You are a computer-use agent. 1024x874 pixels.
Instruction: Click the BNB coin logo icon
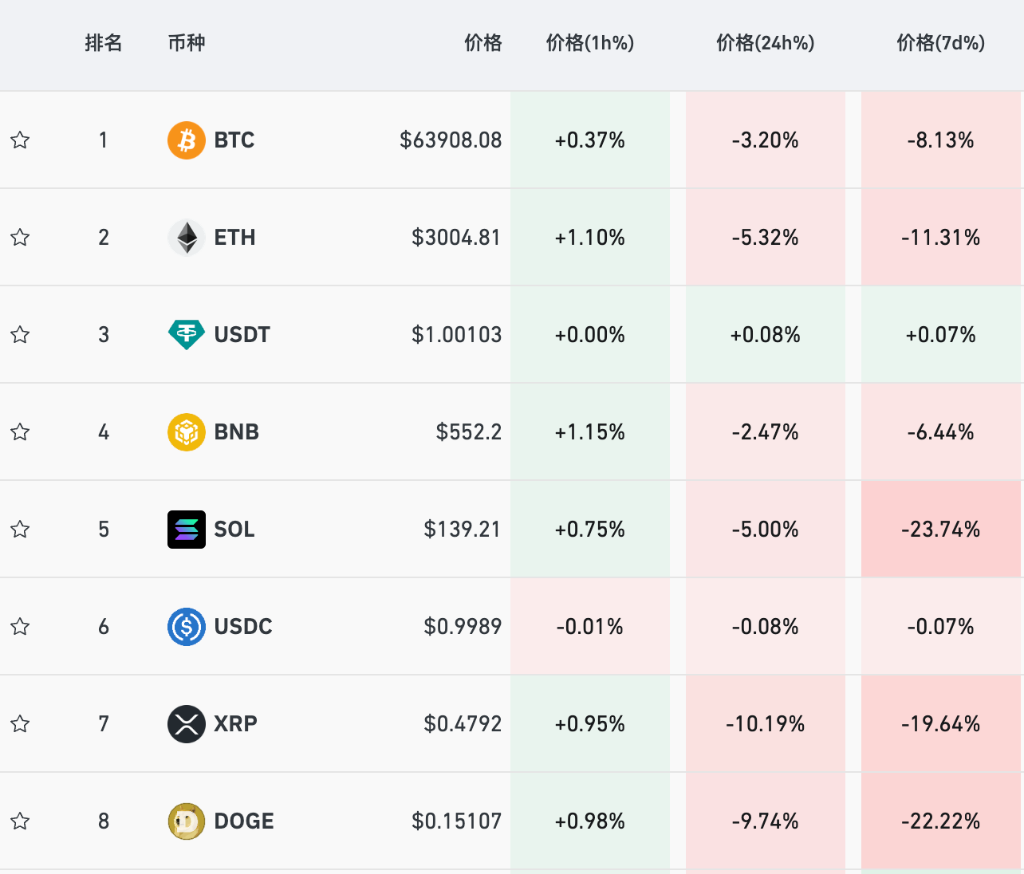point(185,431)
